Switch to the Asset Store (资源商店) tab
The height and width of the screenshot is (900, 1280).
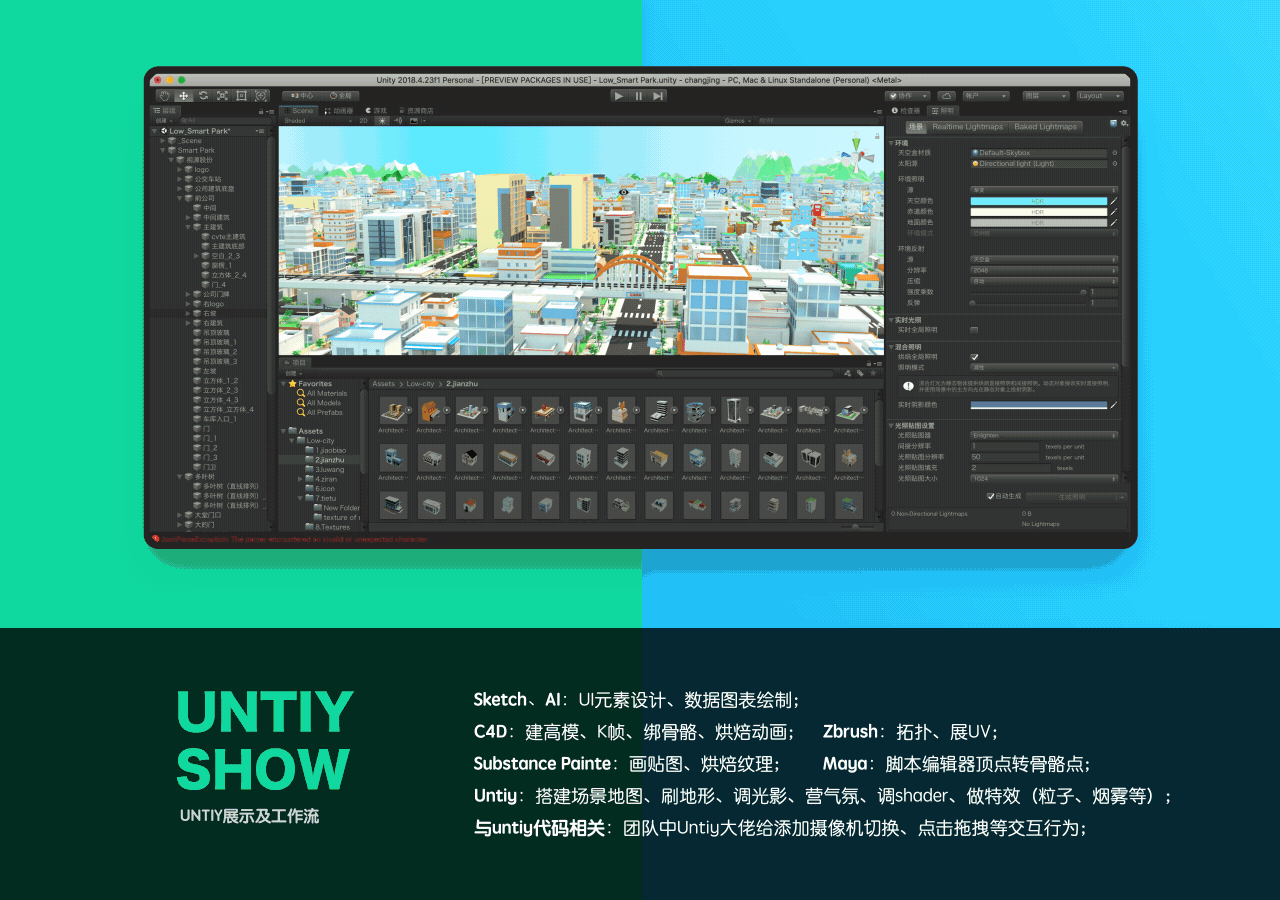tap(416, 110)
